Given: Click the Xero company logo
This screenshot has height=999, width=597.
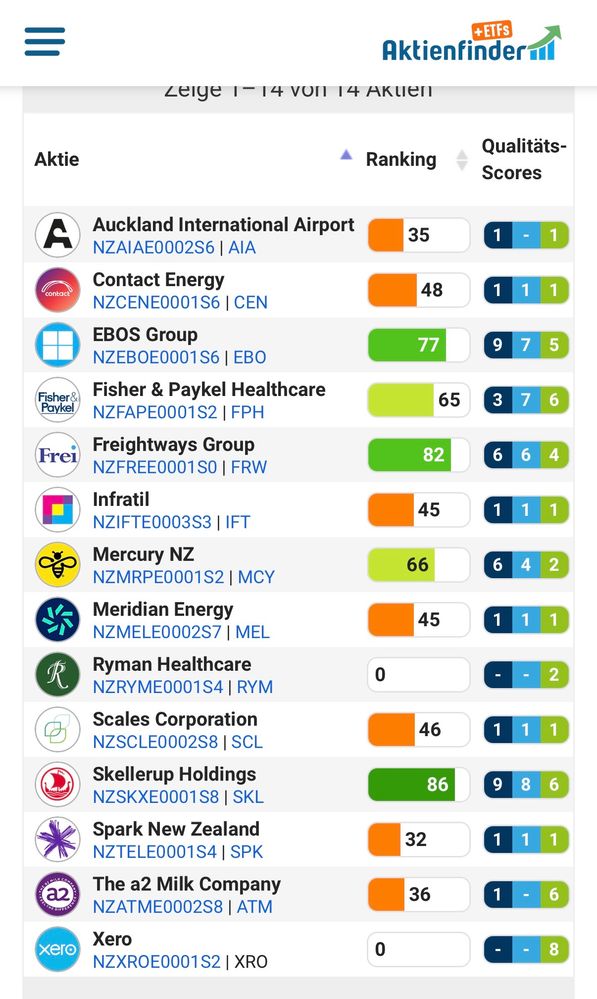Looking at the screenshot, I should tap(57, 949).
